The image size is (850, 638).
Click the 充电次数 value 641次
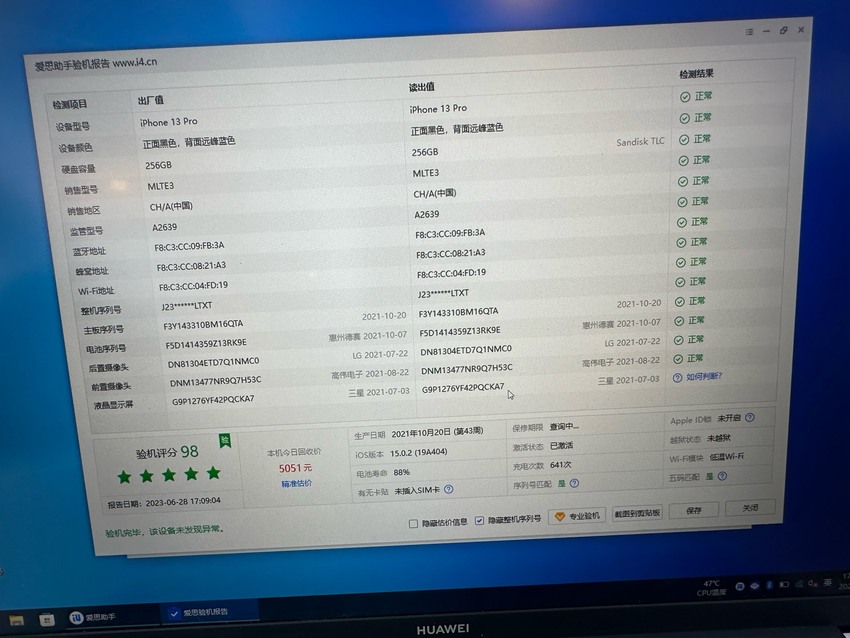pos(561,465)
